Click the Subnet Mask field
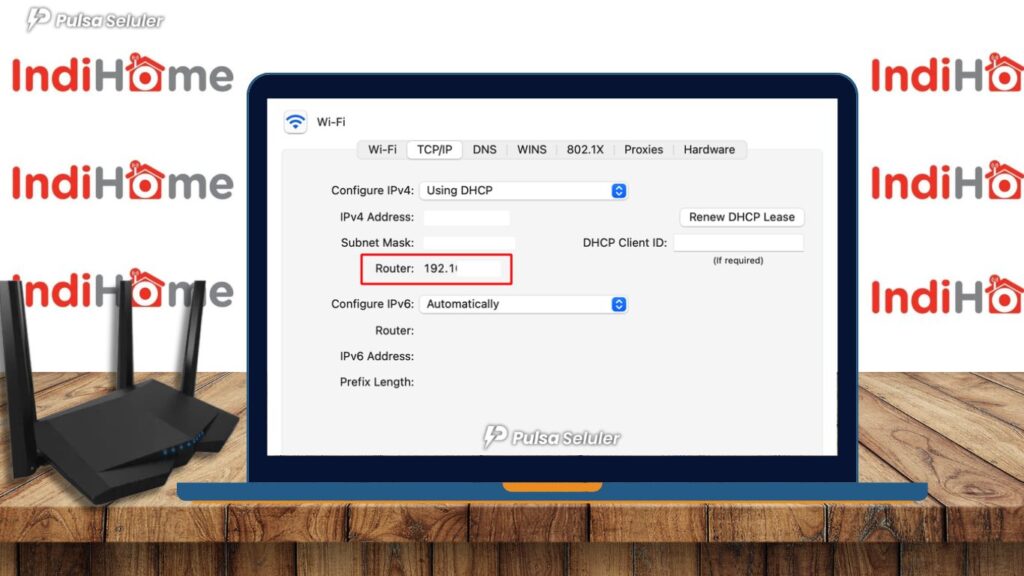Image resolution: width=1024 pixels, height=576 pixels. (x=467, y=242)
